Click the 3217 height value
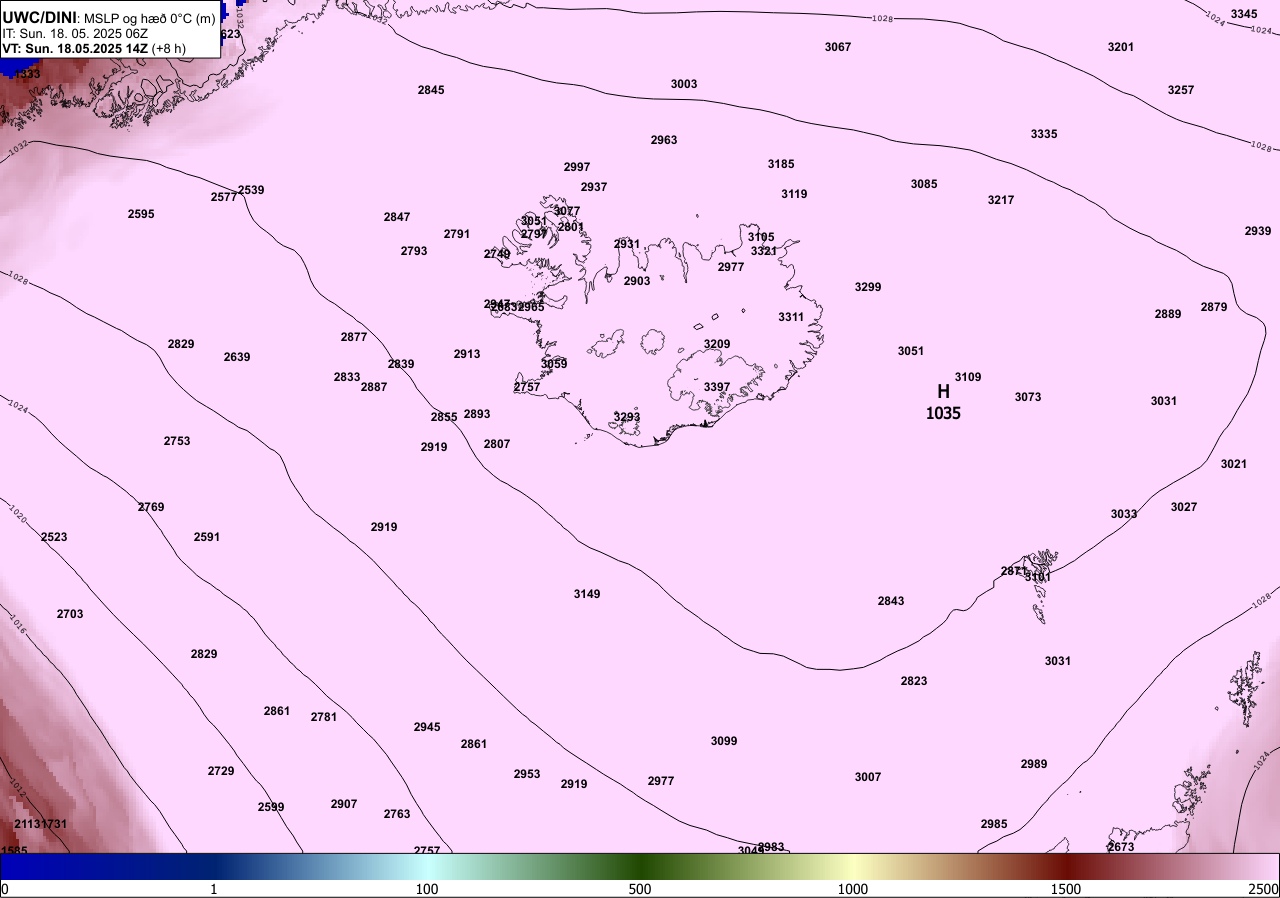 pos(1001,200)
